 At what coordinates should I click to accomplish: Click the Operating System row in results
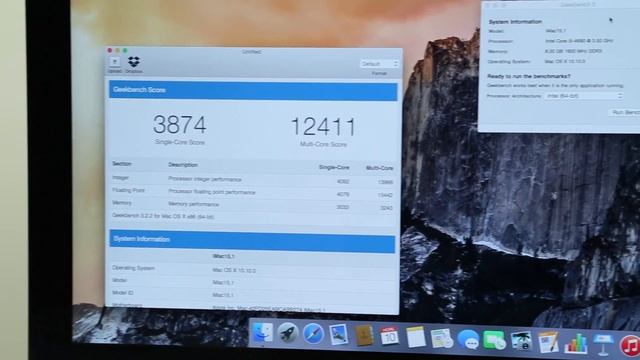tap(252, 269)
